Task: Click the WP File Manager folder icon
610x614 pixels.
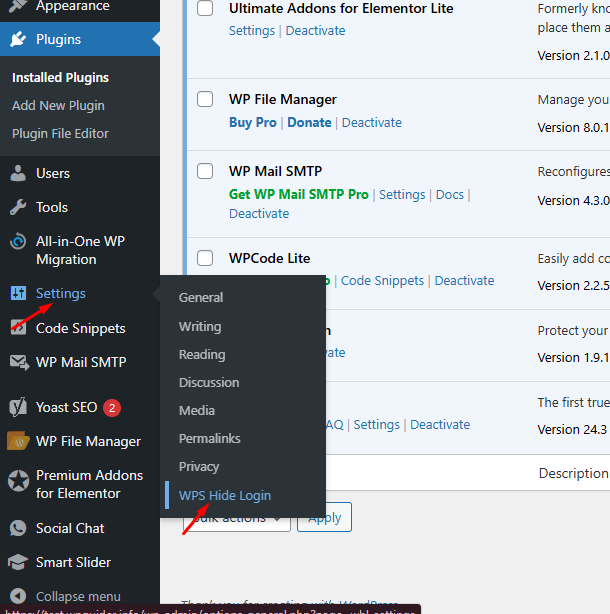Action: coord(18,441)
